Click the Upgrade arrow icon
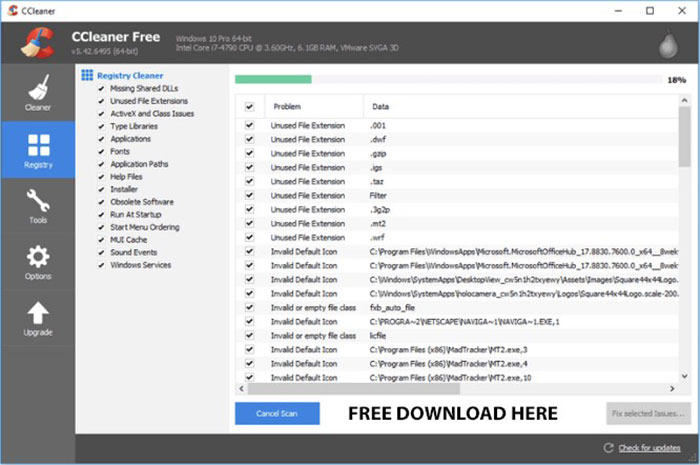Image resolution: width=700 pixels, height=465 pixels. 38,313
